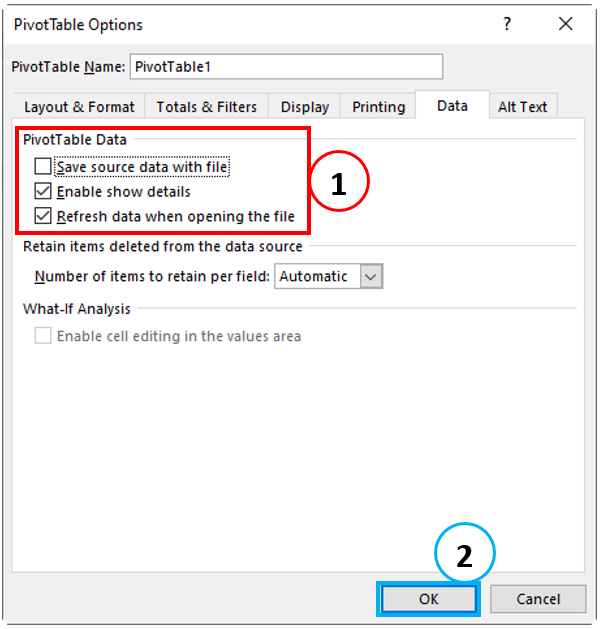Close the PivotTable Options dialog
This screenshot has height=629, width=600.
566,24
